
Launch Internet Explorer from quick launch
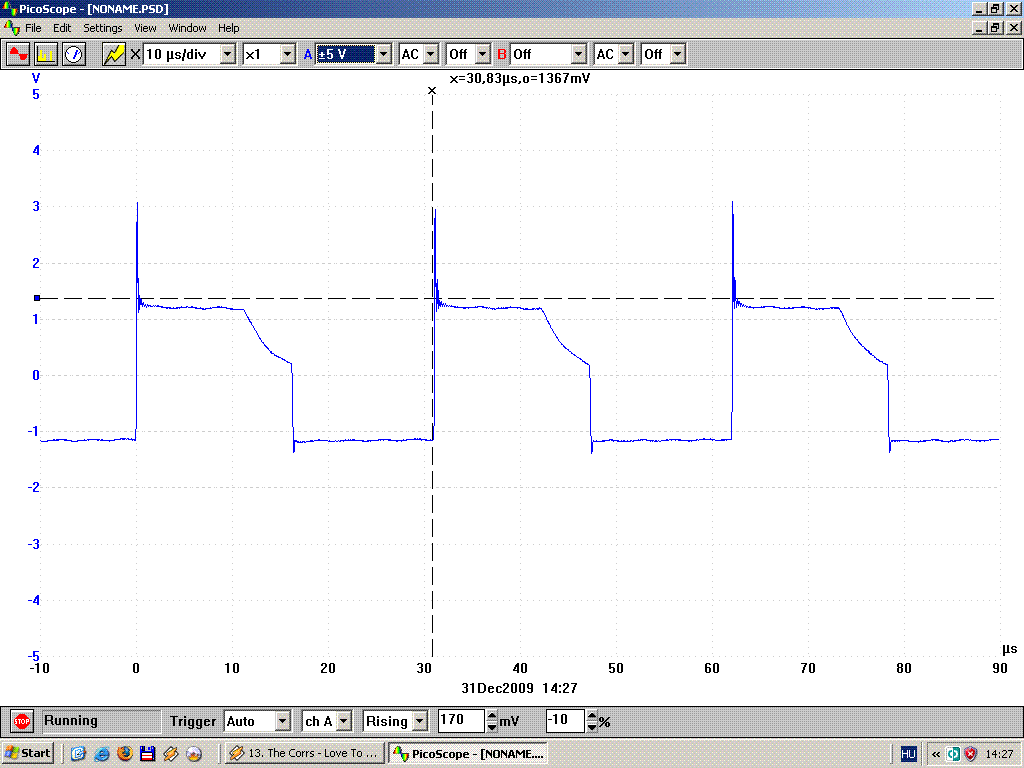(x=102, y=754)
